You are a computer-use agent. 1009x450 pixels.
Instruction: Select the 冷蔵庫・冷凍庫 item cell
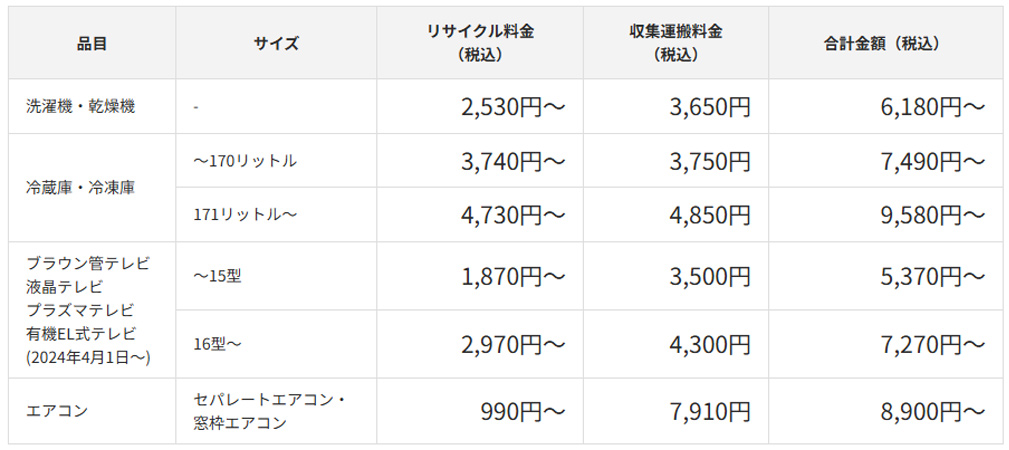click(80, 188)
